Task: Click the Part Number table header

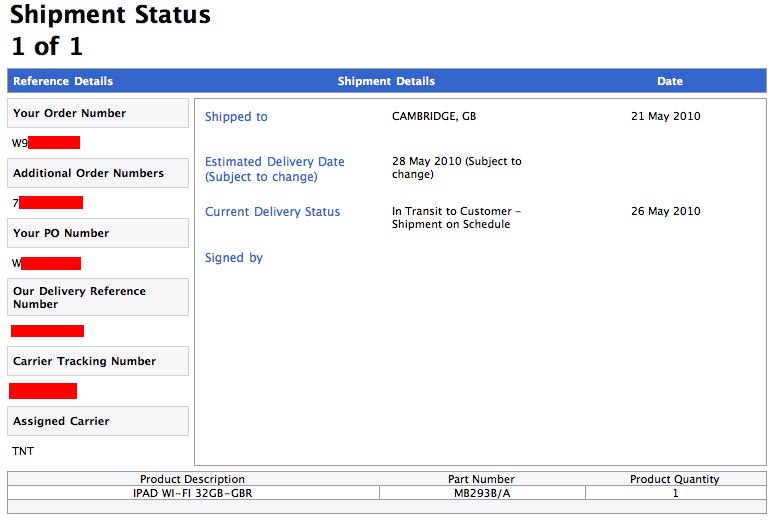Action: pyautogui.click(x=482, y=480)
